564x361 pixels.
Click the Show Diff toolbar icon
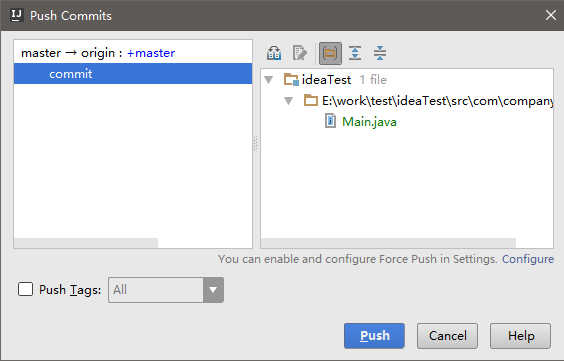pos(274,53)
